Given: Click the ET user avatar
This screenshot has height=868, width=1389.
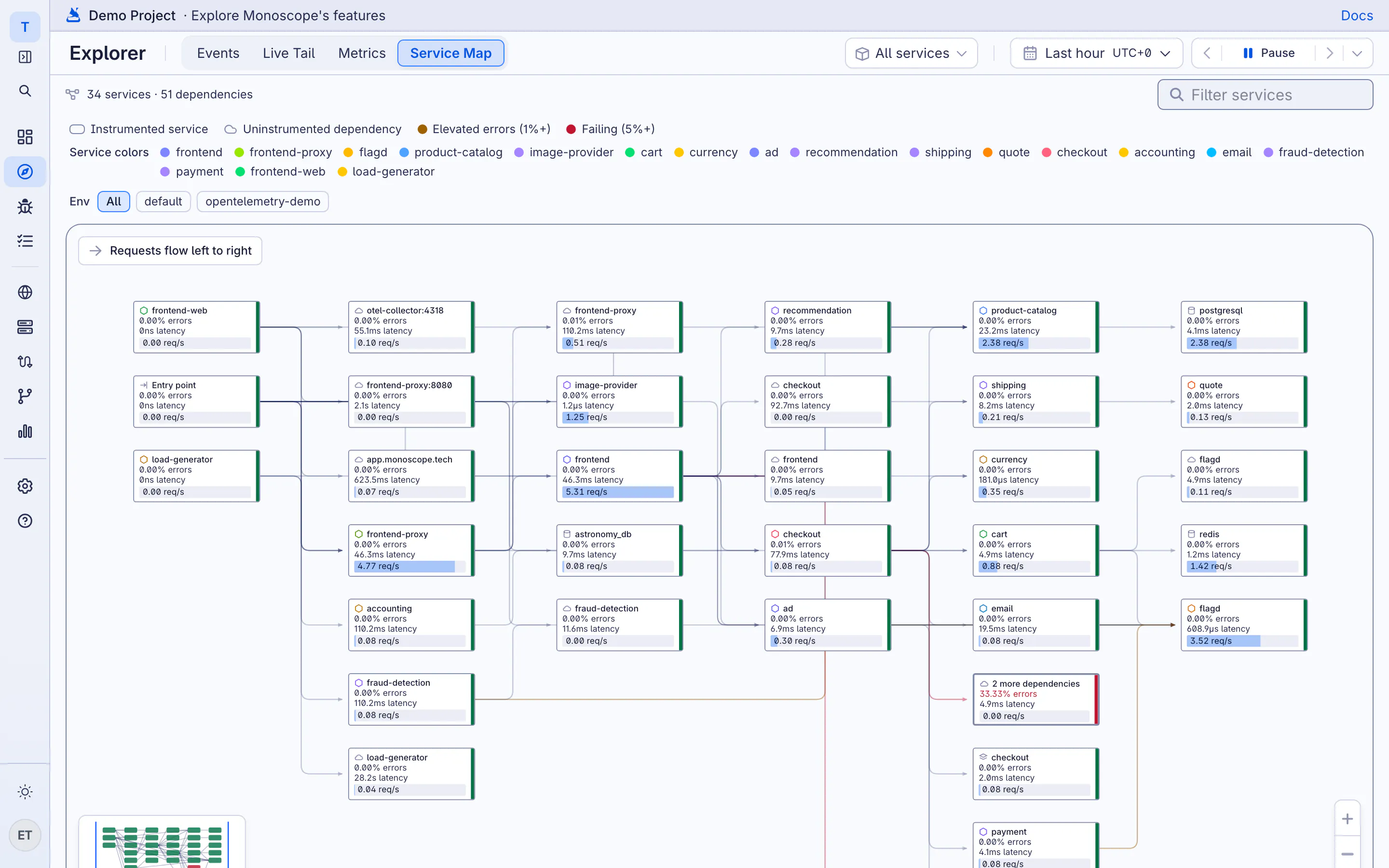Looking at the screenshot, I should [25, 835].
